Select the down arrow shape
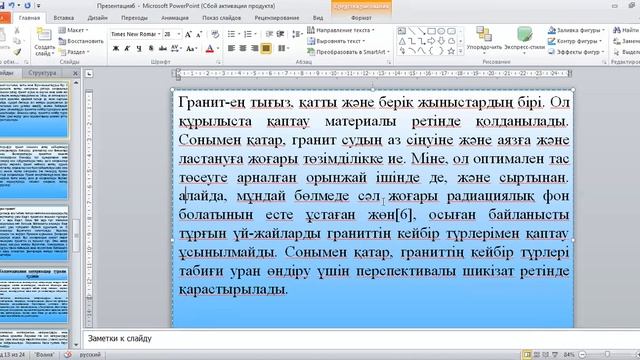 coord(441,41)
